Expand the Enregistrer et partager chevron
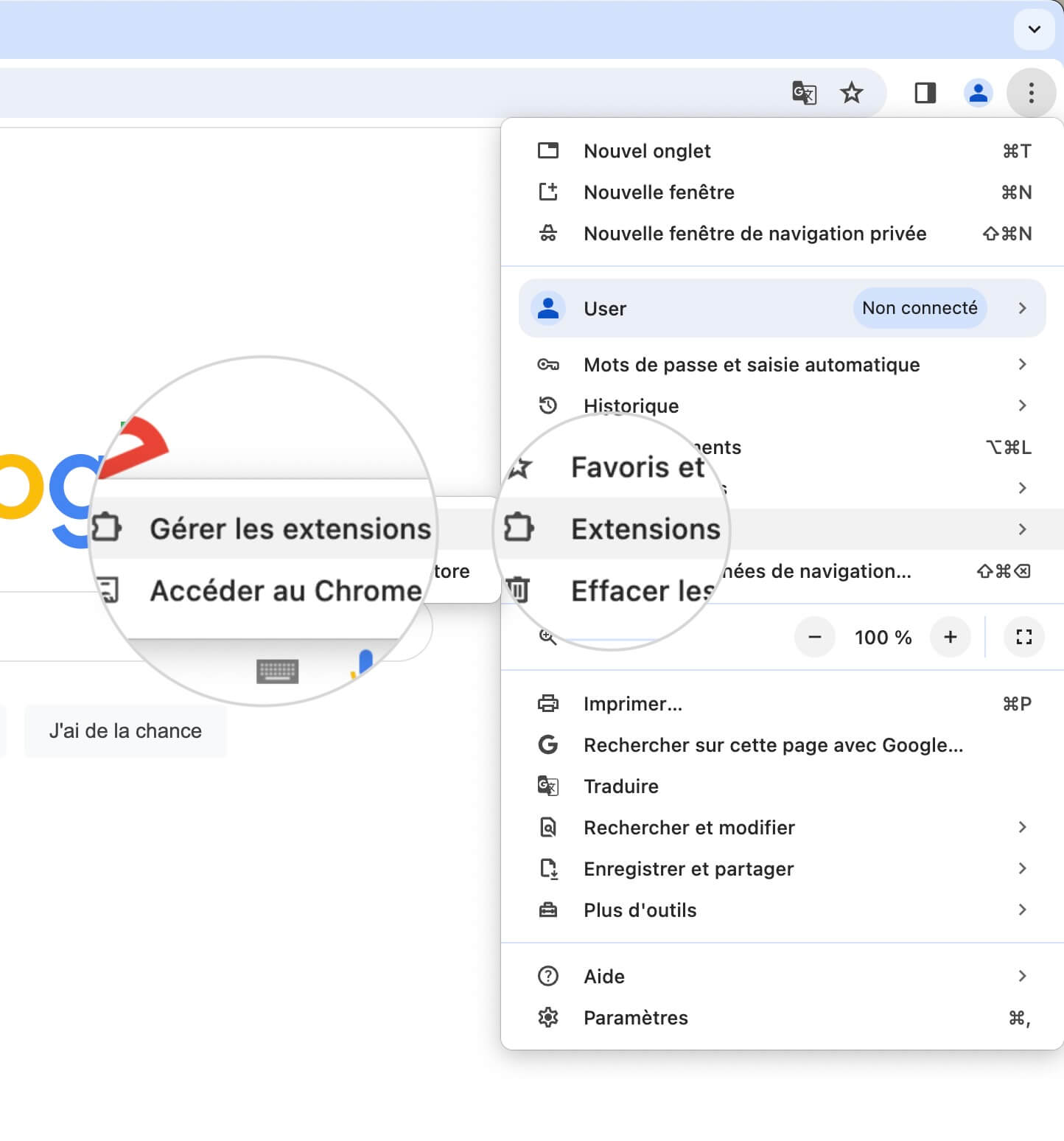The width and height of the screenshot is (1064, 1141). tap(1022, 868)
